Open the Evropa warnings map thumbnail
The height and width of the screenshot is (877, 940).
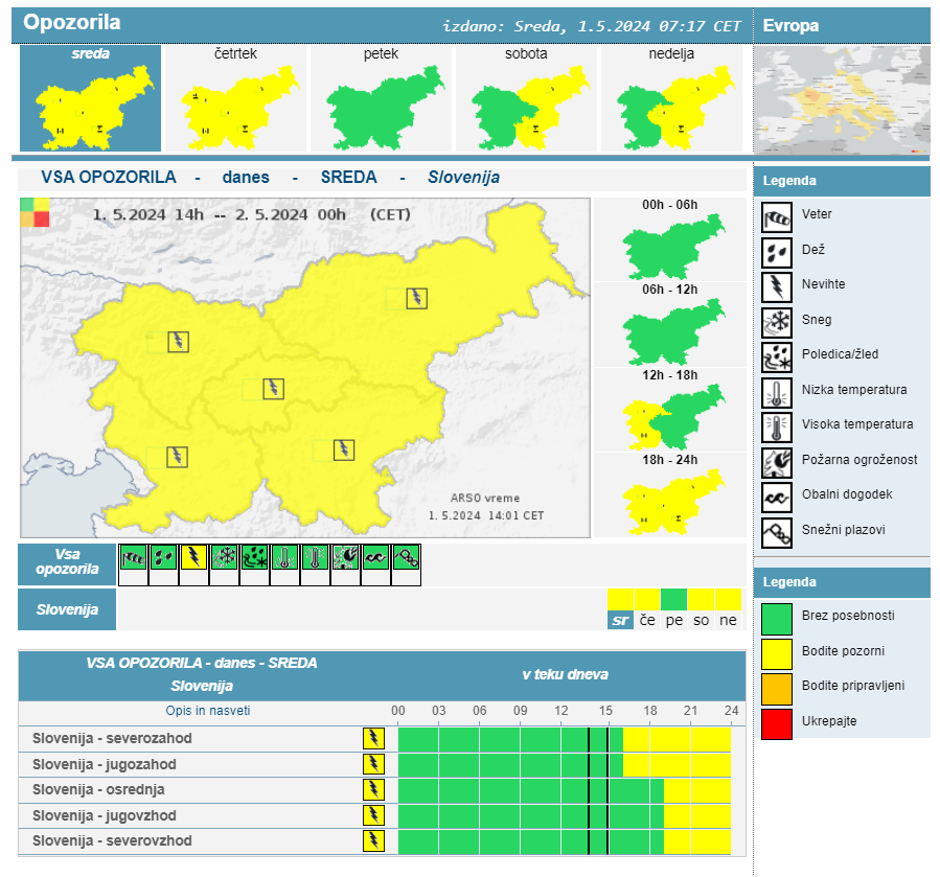(x=840, y=100)
